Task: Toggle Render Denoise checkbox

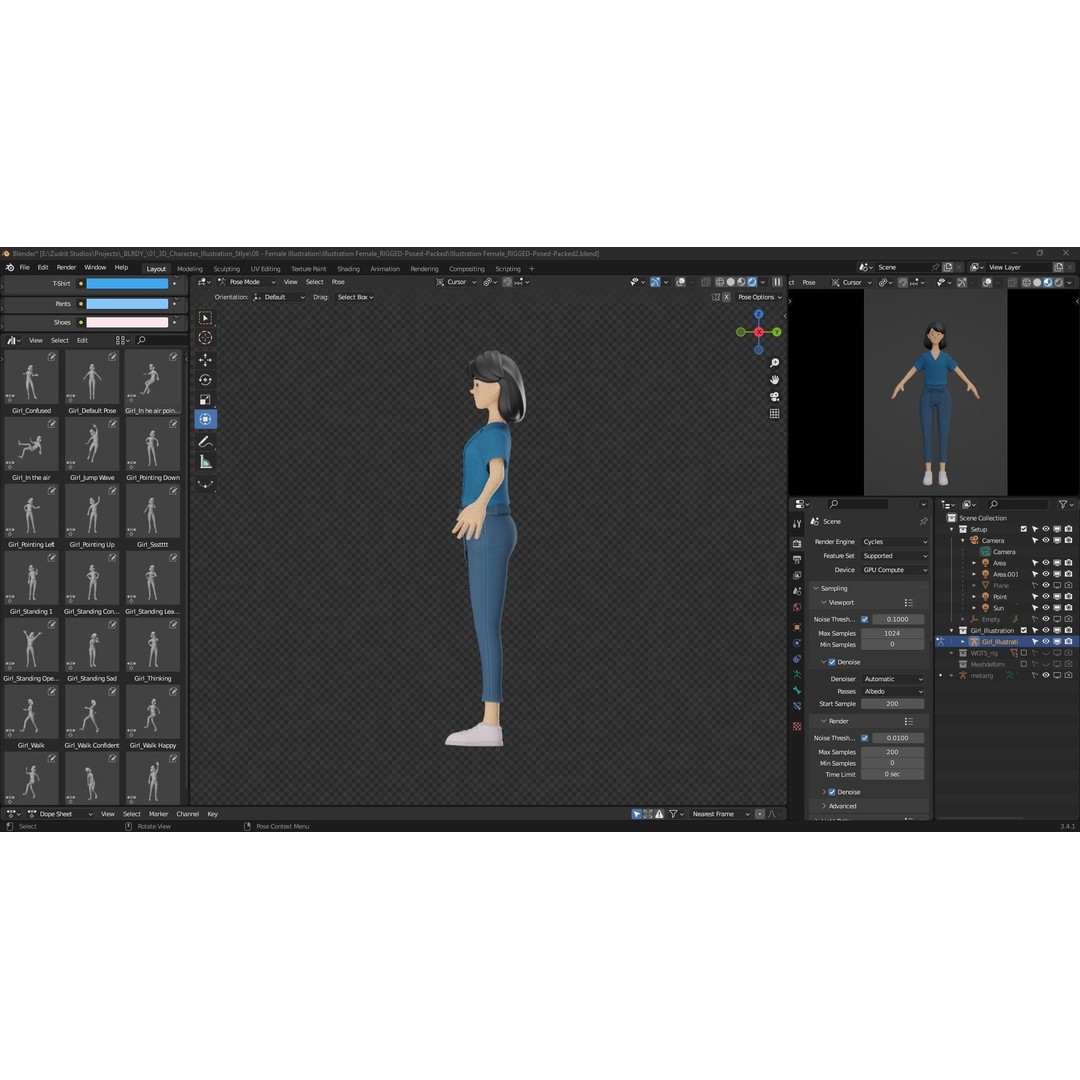Action: (x=832, y=792)
